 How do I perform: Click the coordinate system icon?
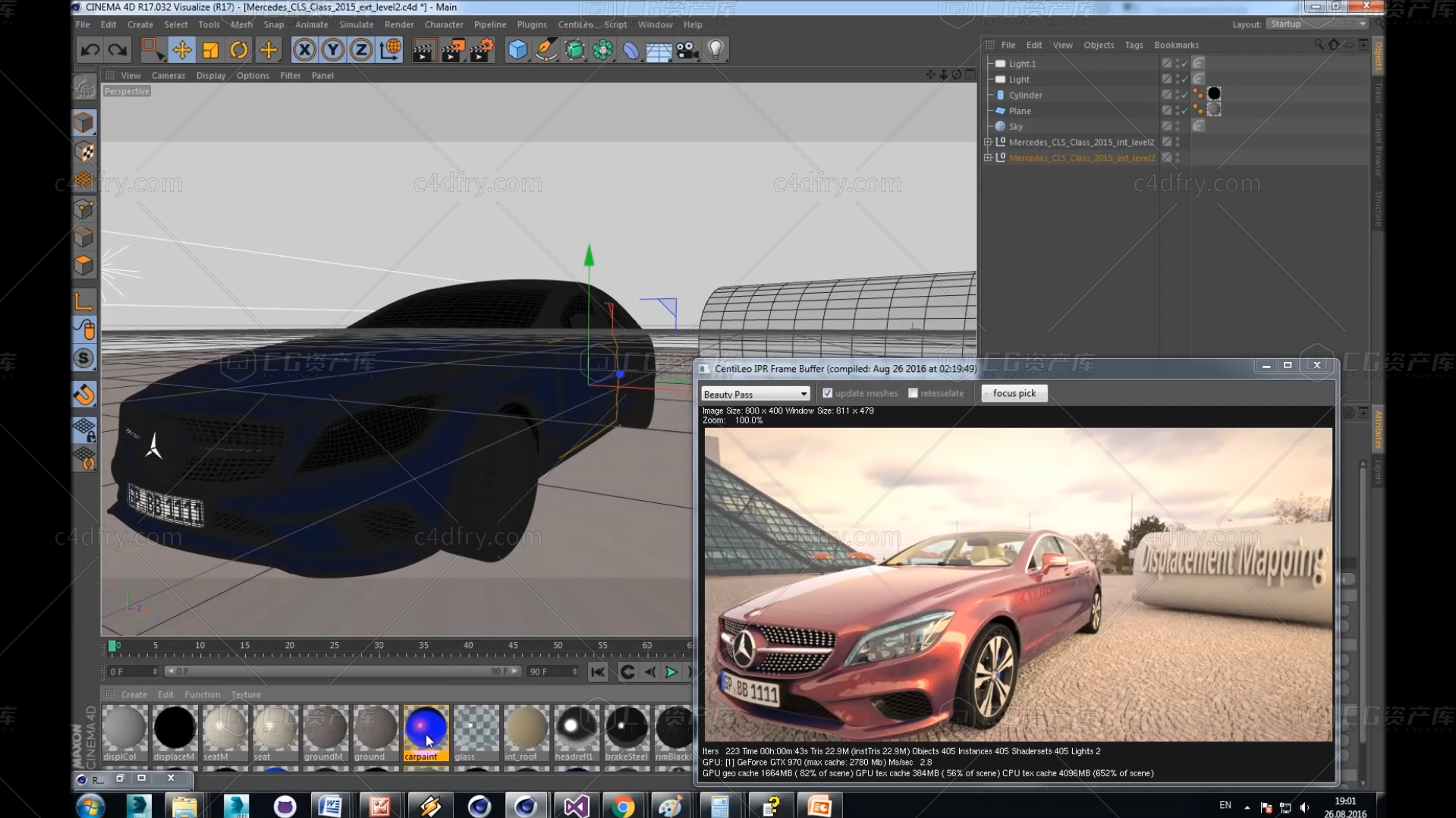click(390, 50)
